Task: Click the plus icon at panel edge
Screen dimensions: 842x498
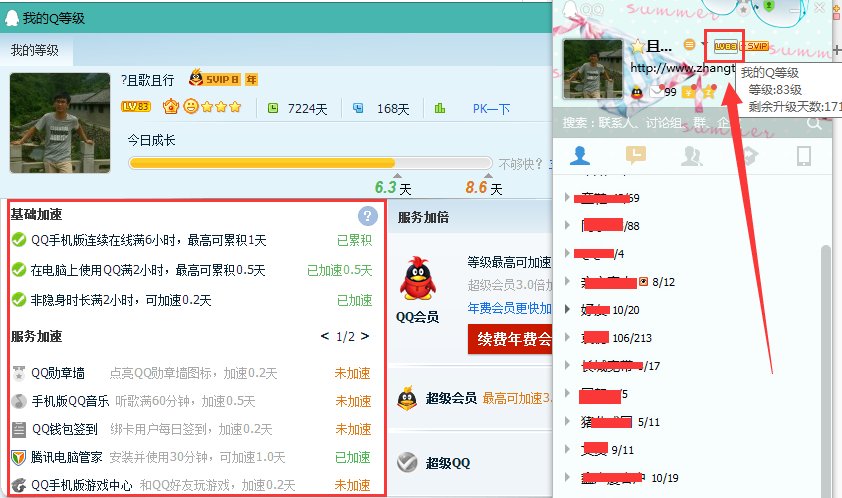Action: (x=837, y=51)
